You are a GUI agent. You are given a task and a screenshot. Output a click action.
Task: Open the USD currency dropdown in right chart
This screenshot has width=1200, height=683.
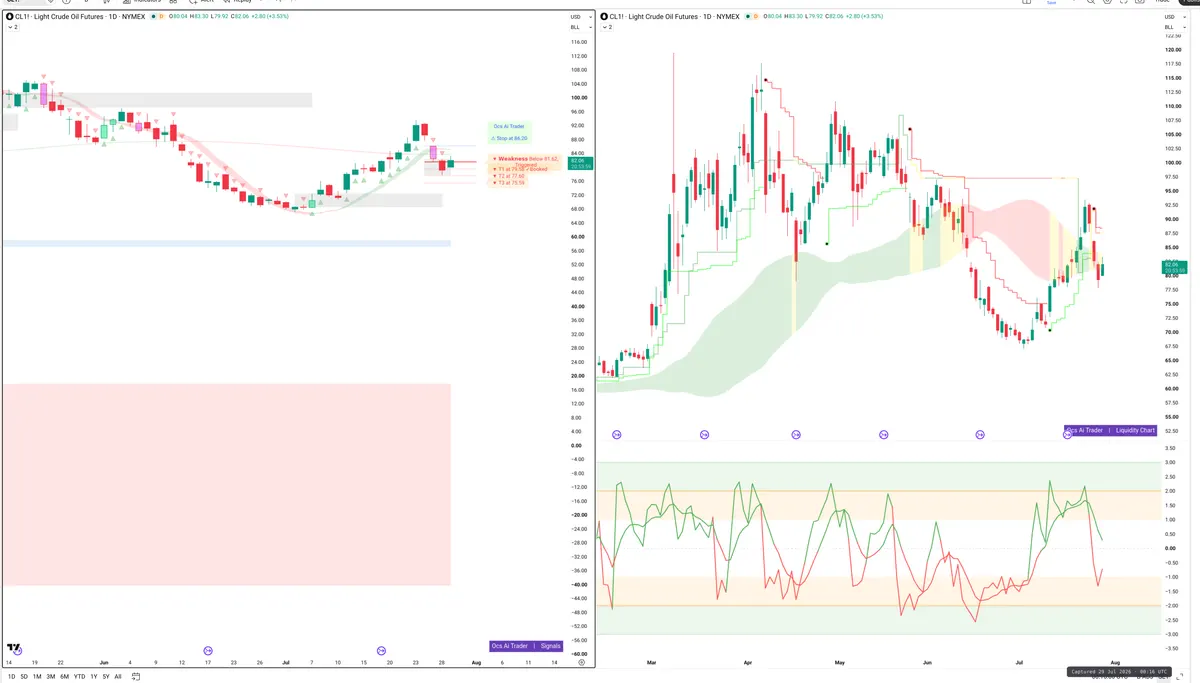[1174, 17]
